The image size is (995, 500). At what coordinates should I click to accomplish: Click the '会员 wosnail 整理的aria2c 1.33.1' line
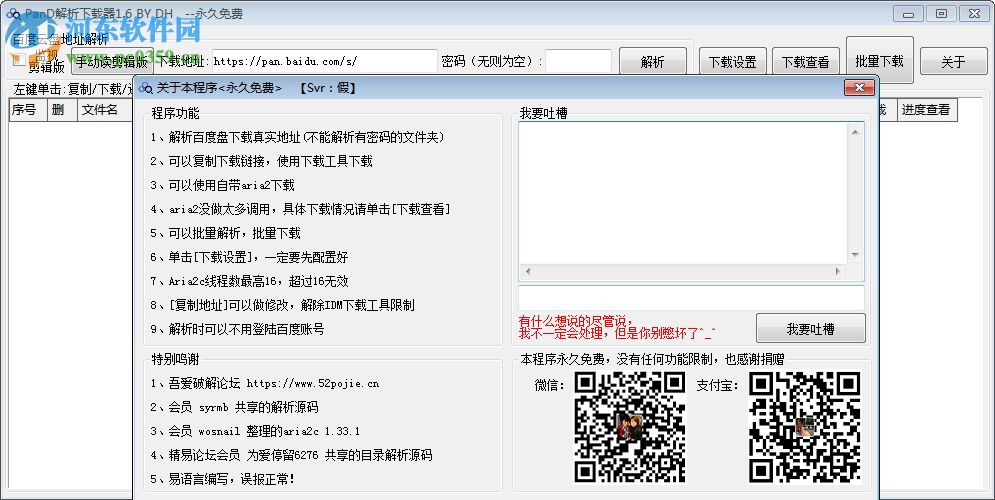(255, 431)
